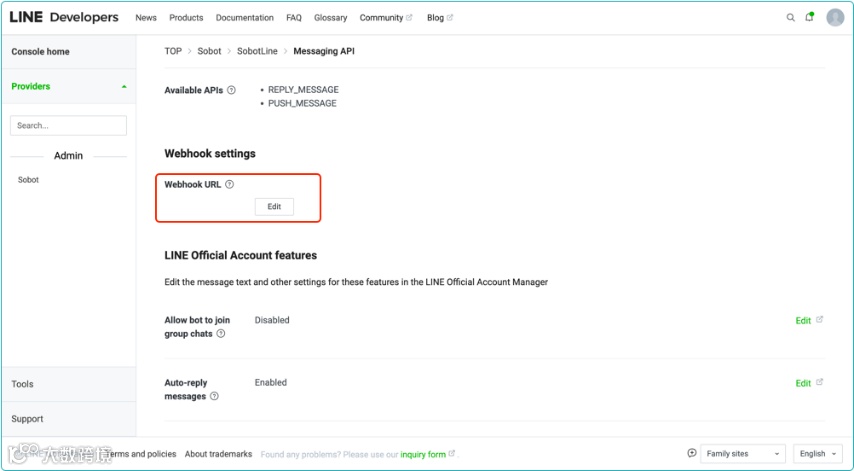The height and width of the screenshot is (471, 854).
Task: Open the notifications bell
Action: (x=809, y=17)
